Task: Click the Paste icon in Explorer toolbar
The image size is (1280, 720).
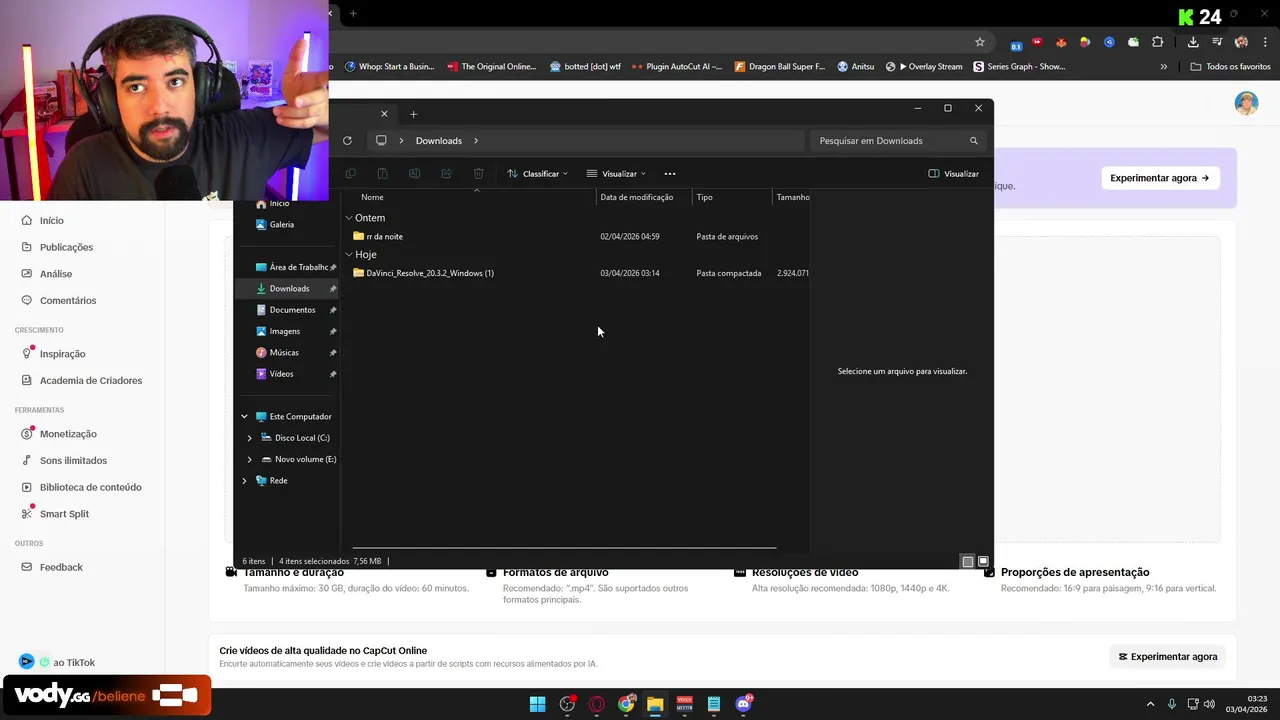Action: (x=382, y=174)
